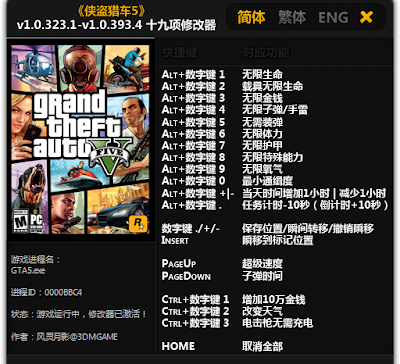Click the Alt+数字键 5 hotkey label
This screenshot has height=364, width=400.
click(x=193, y=122)
